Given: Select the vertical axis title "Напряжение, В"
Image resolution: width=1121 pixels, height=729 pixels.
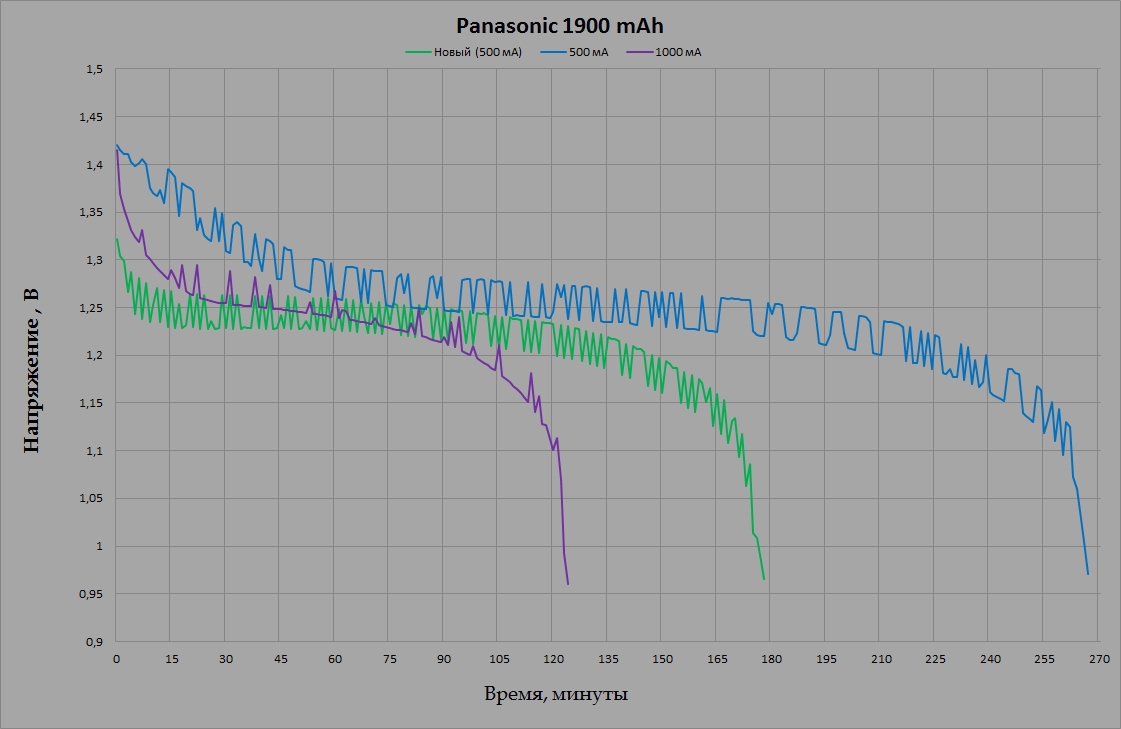Looking at the screenshot, I should (31, 369).
